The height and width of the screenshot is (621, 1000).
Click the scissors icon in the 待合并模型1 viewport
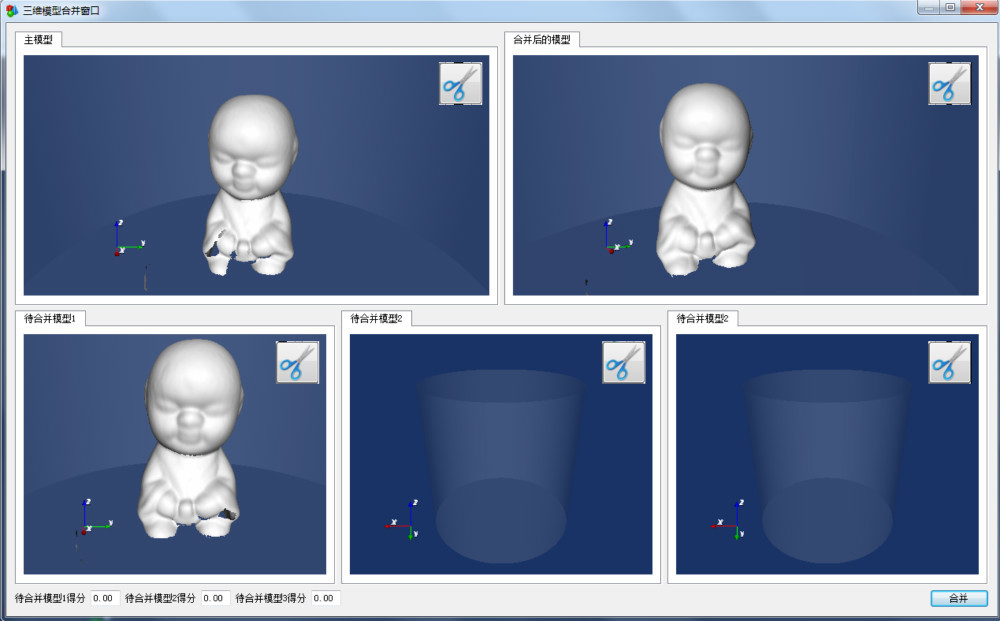297,362
